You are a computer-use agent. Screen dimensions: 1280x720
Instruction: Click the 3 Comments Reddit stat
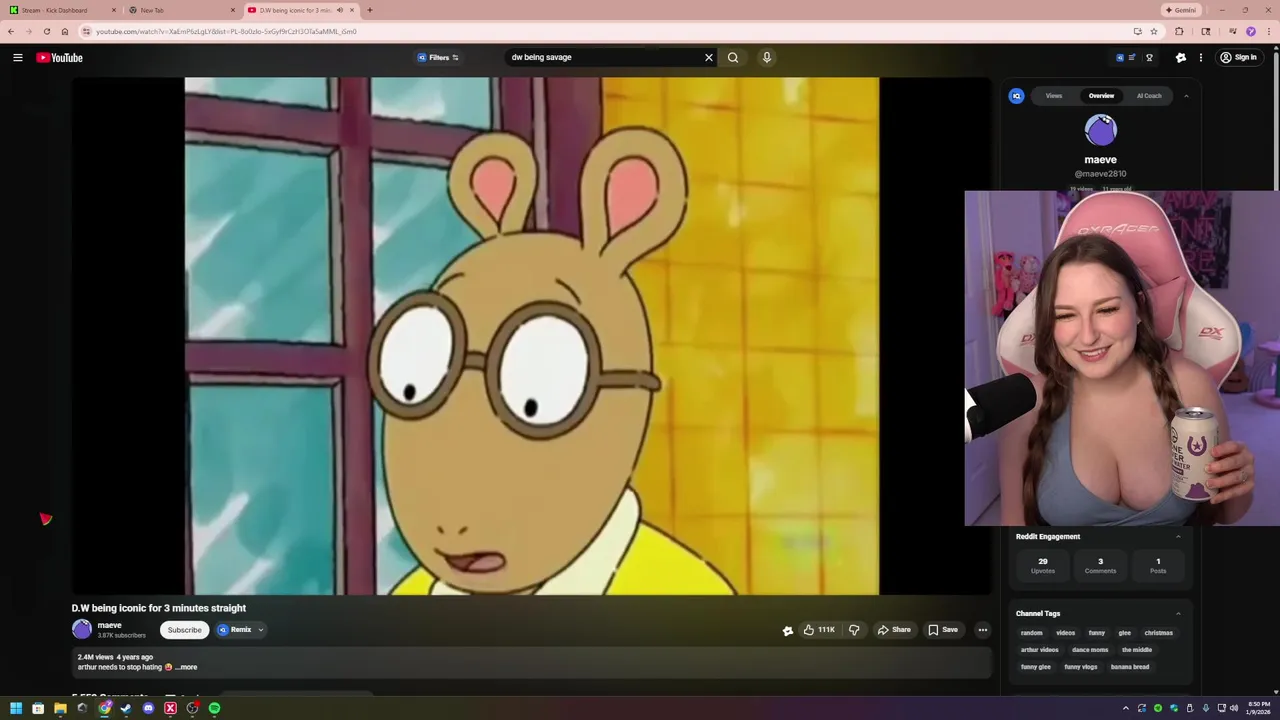[x=1100, y=565]
